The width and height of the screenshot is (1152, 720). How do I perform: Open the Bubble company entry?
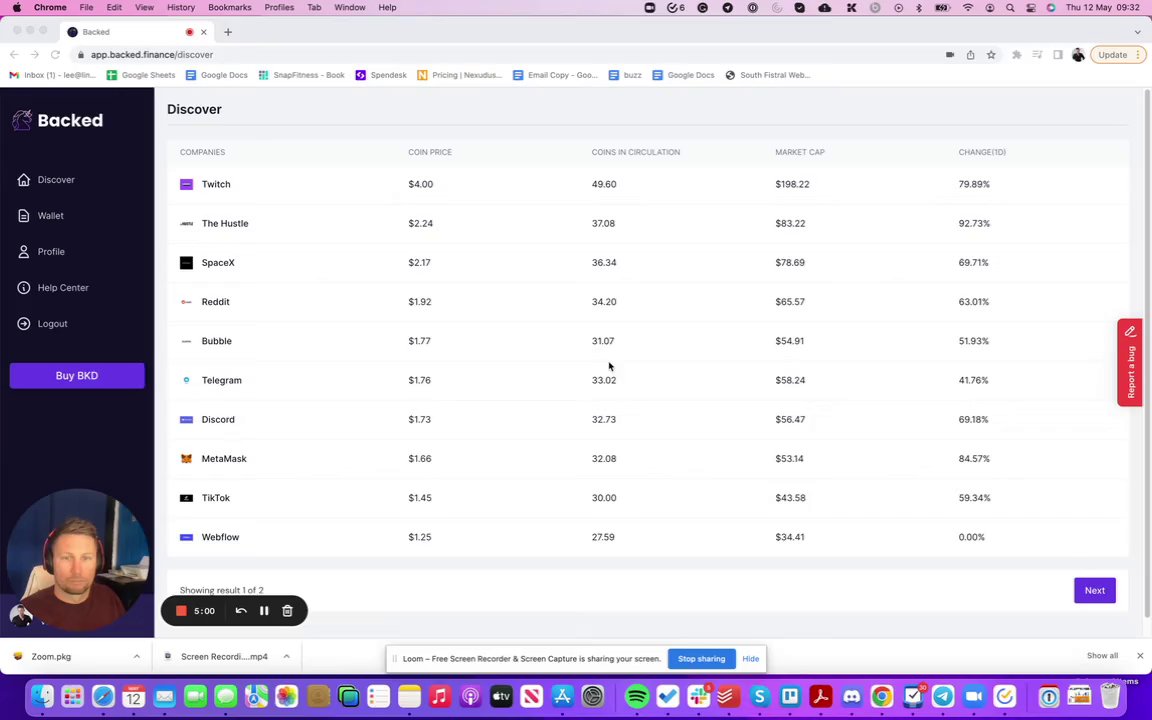pyautogui.click(x=647, y=341)
